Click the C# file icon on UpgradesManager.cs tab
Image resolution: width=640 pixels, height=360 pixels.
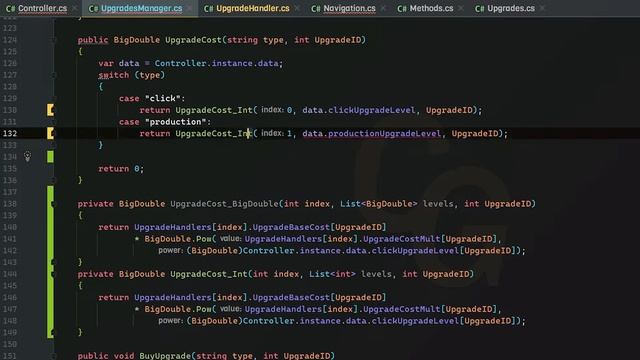[x=93, y=9]
